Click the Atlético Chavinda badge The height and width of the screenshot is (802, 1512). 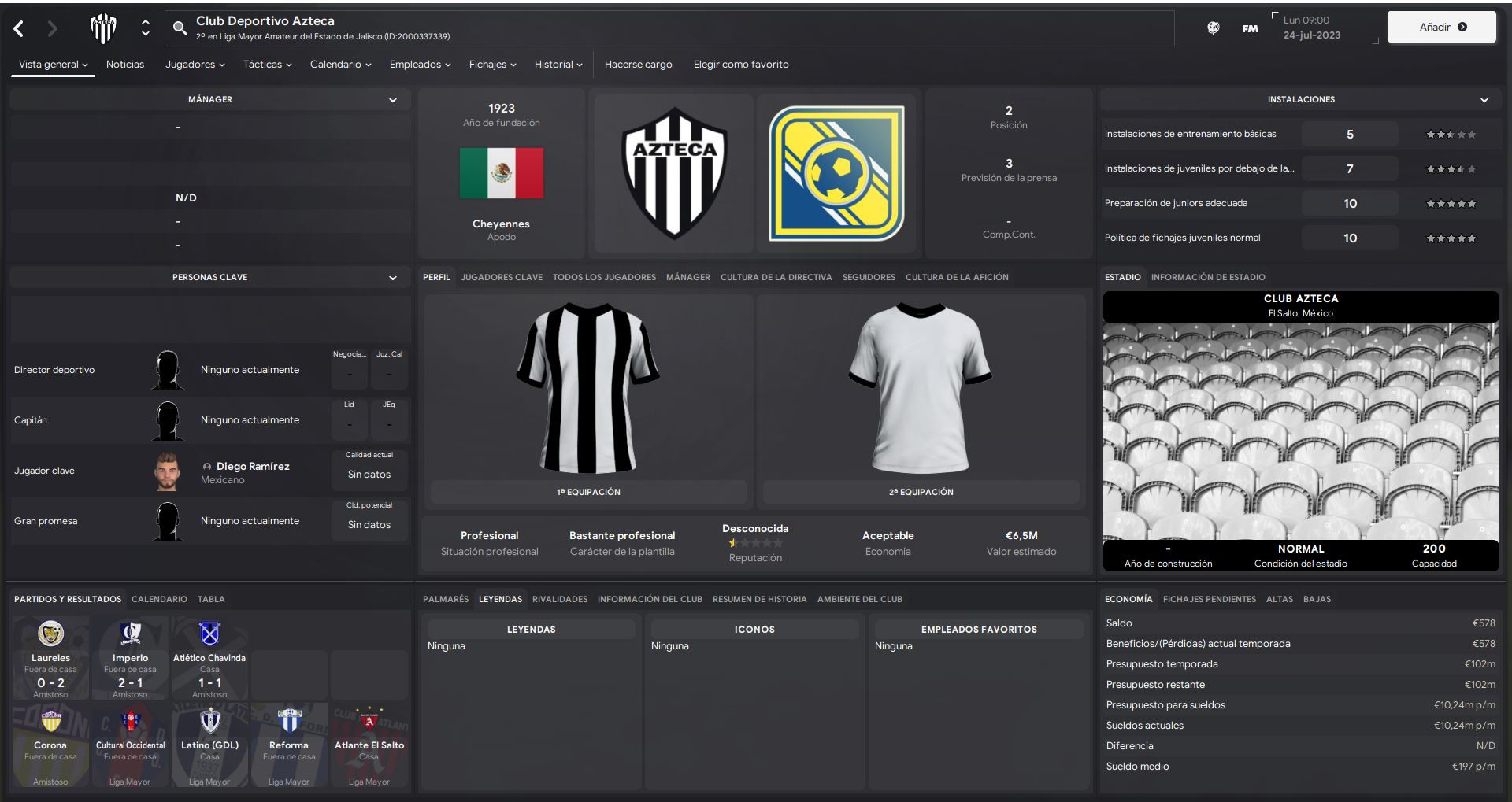point(209,634)
